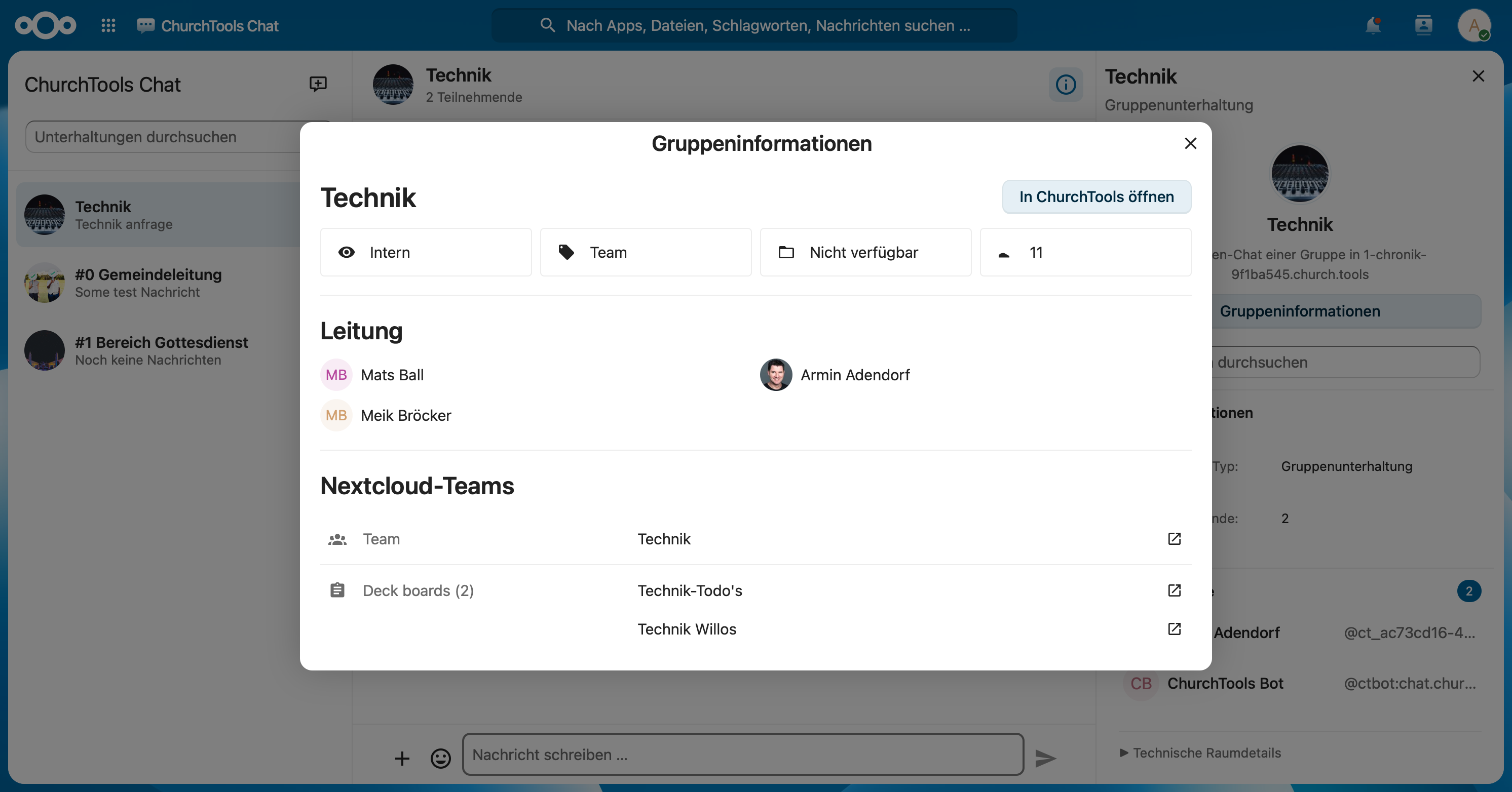Screen dimensions: 1512x792
Task: Focus the global Nextcloud search field
Action: click(754, 25)
